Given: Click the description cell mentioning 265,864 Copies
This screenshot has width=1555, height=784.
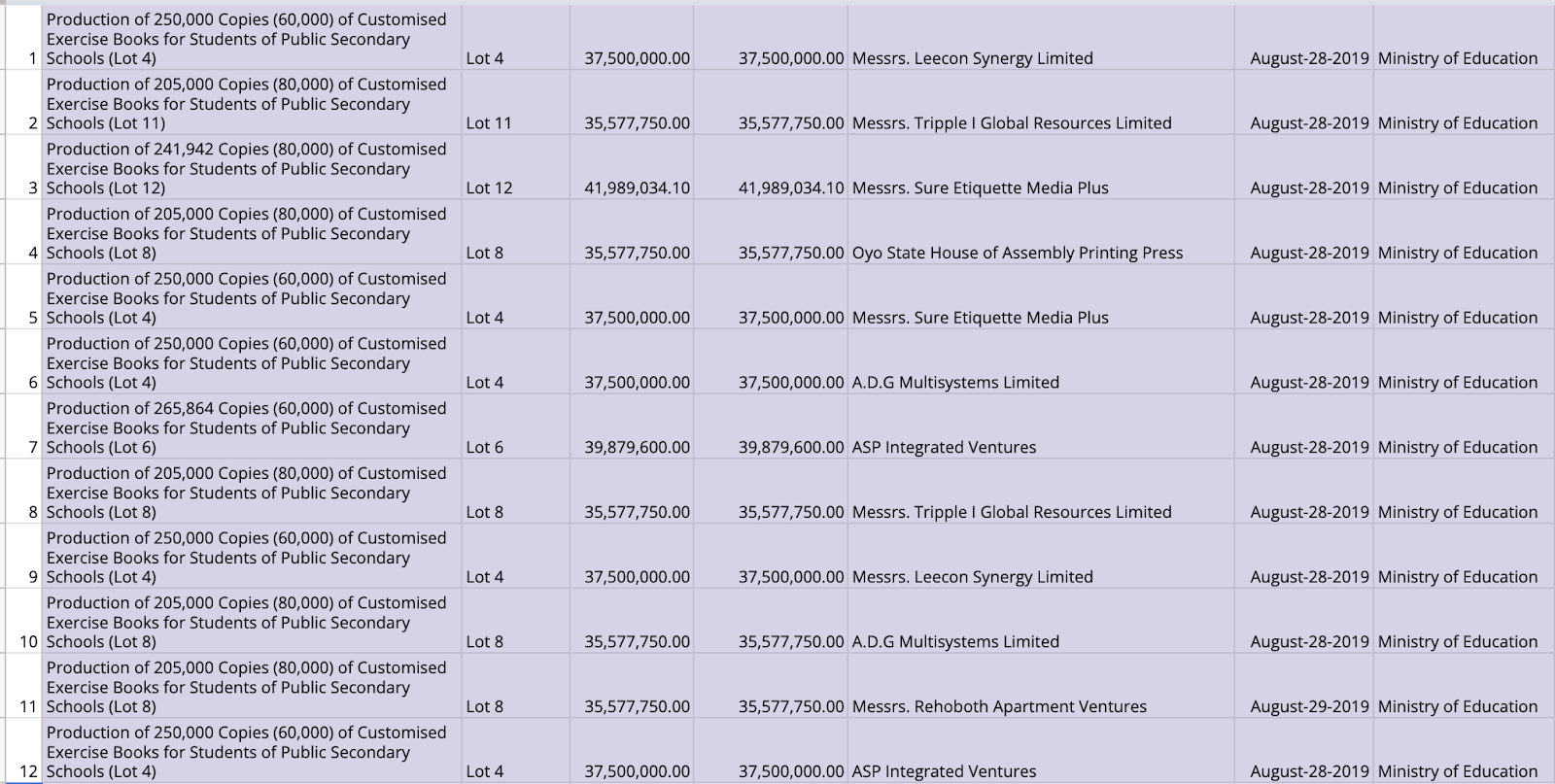Looking at the screenshot, I should [x=247, y=427].
